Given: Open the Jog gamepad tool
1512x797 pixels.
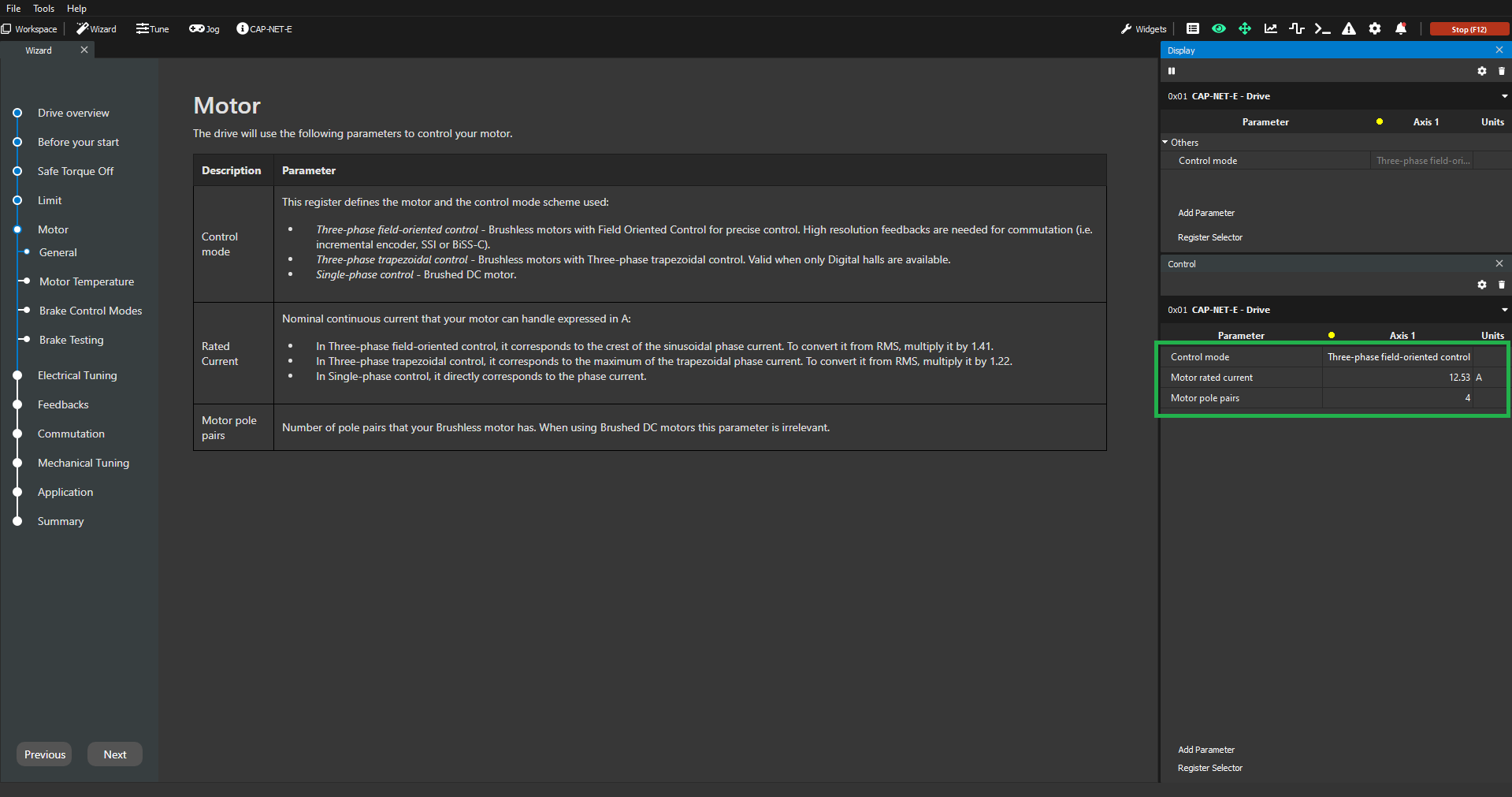Looking at the screenshot, I should [204, 29].
